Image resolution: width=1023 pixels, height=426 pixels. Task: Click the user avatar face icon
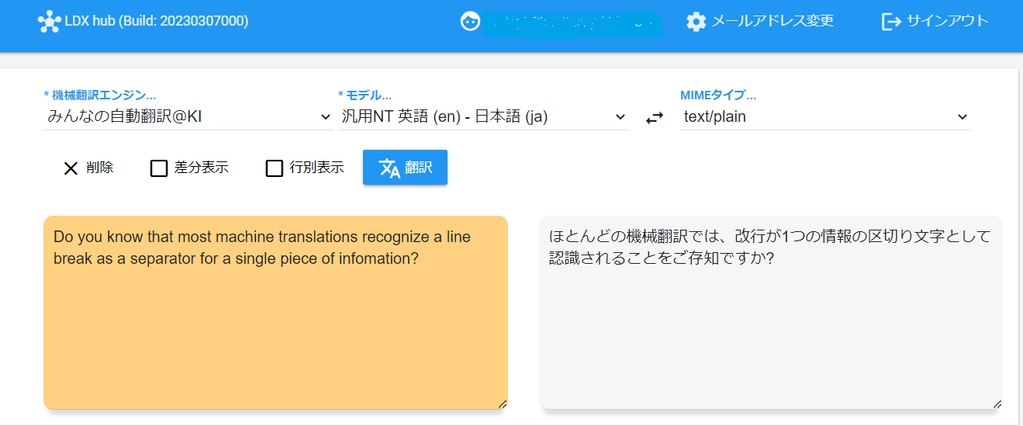pos(469,21)
